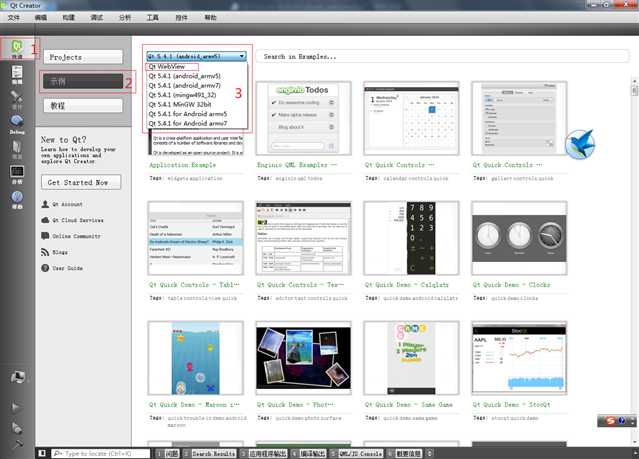Open the 分析 menu
The width and height of the screenshot is (639, 459).
click(125, 18)
